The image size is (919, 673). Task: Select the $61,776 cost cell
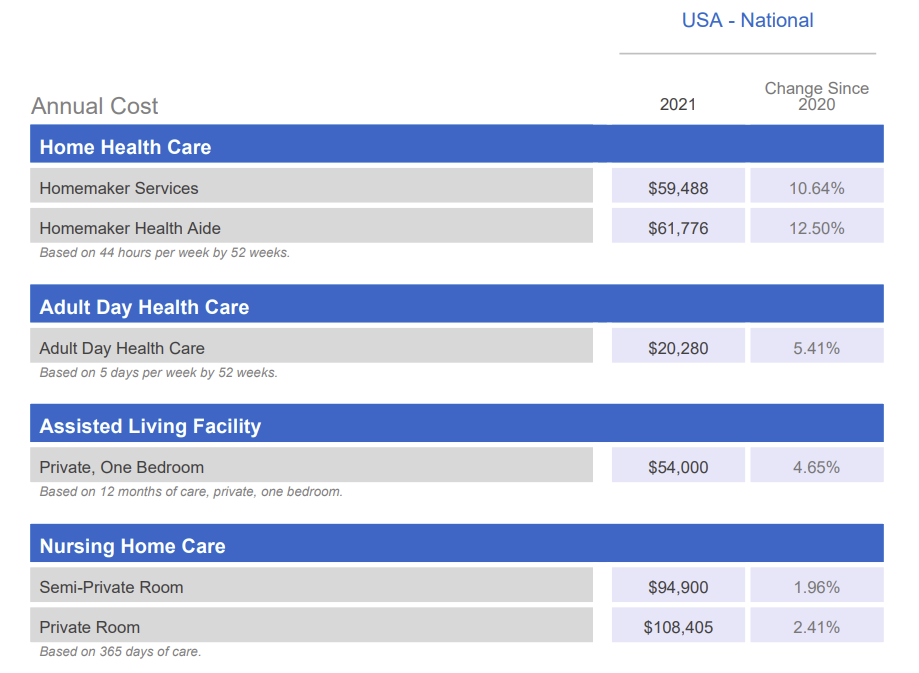[678, 226]
